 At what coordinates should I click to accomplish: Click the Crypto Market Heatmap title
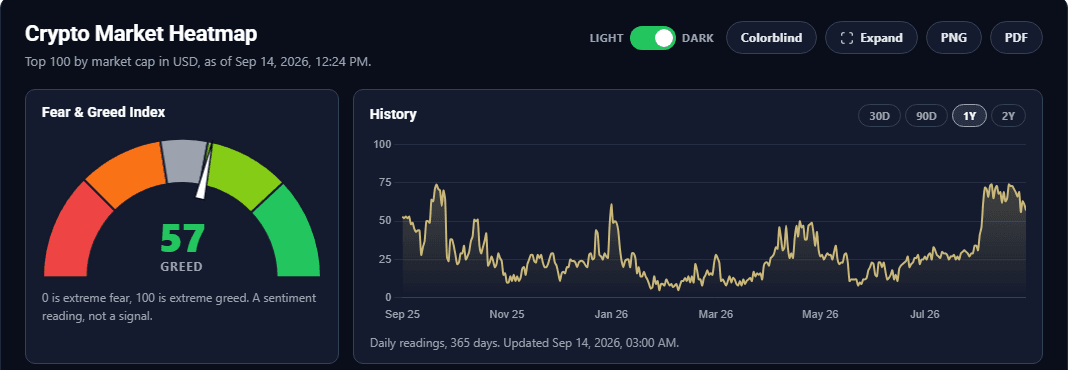[141, 33]
